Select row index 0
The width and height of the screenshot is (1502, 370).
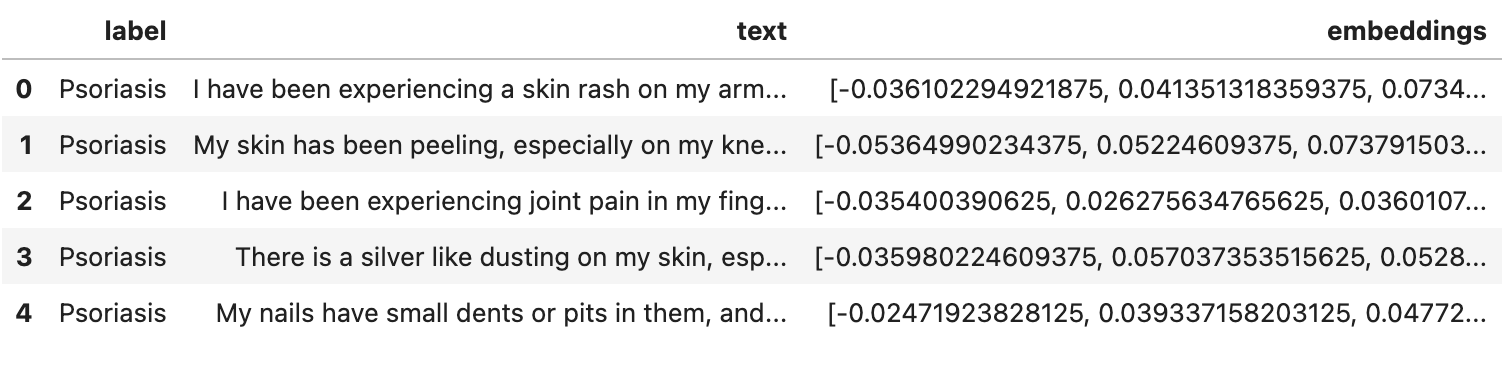24,89
